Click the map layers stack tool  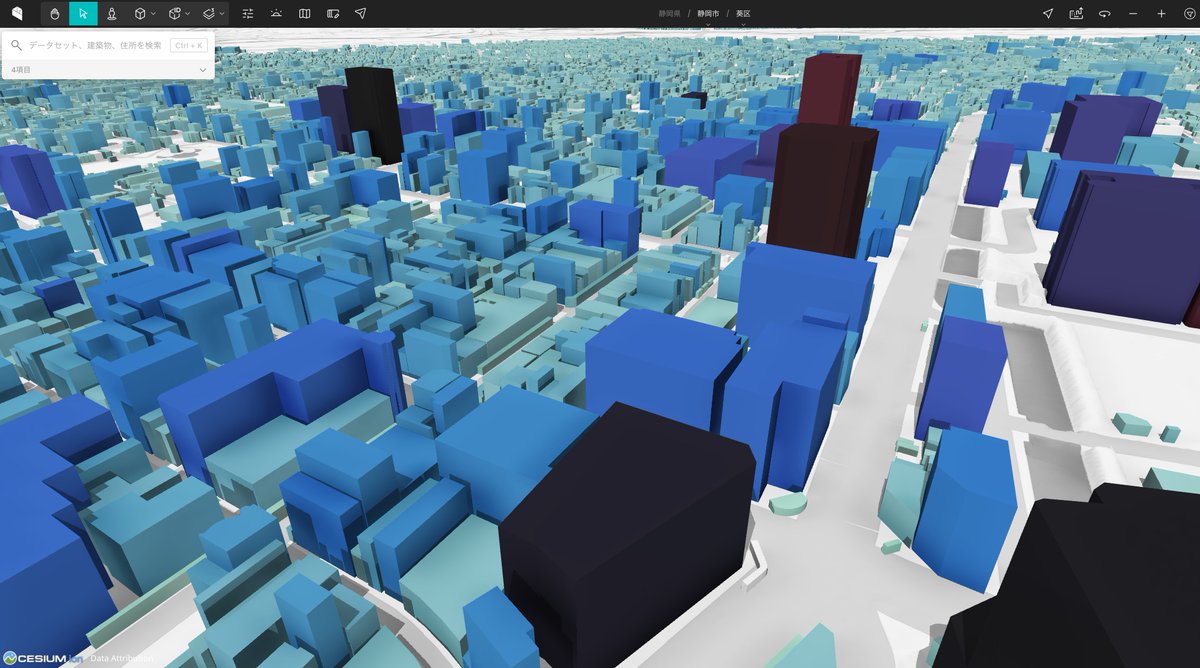(208, 13)
